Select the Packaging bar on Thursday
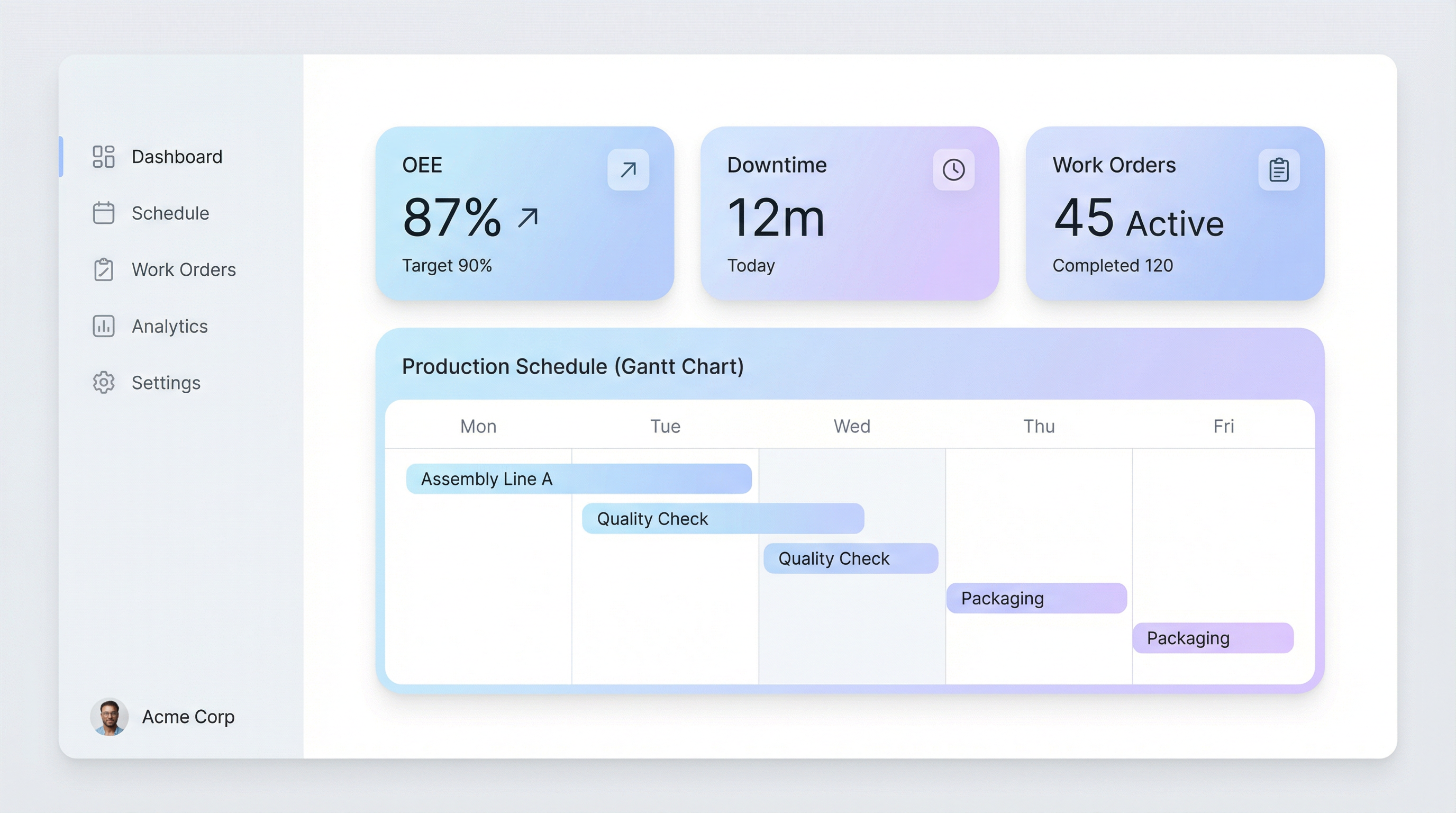 (1036, 598)
